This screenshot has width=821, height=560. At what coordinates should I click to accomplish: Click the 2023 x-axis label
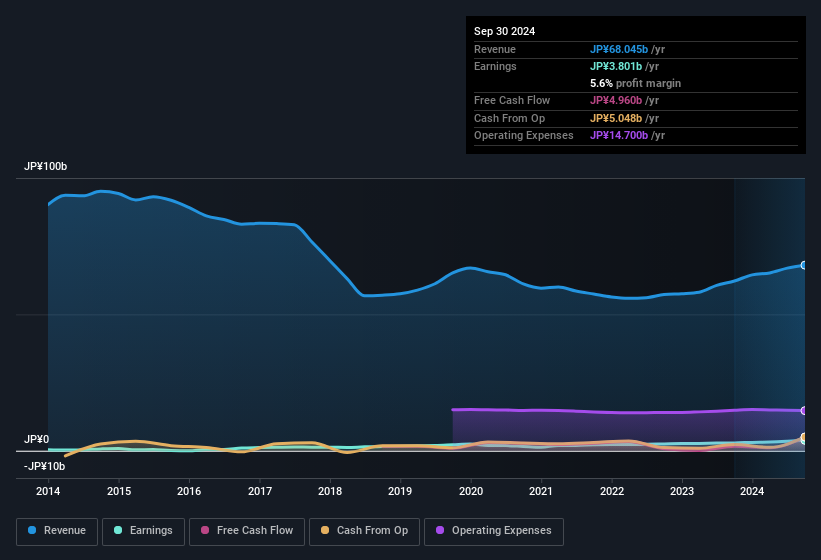[x=682, y=491]
